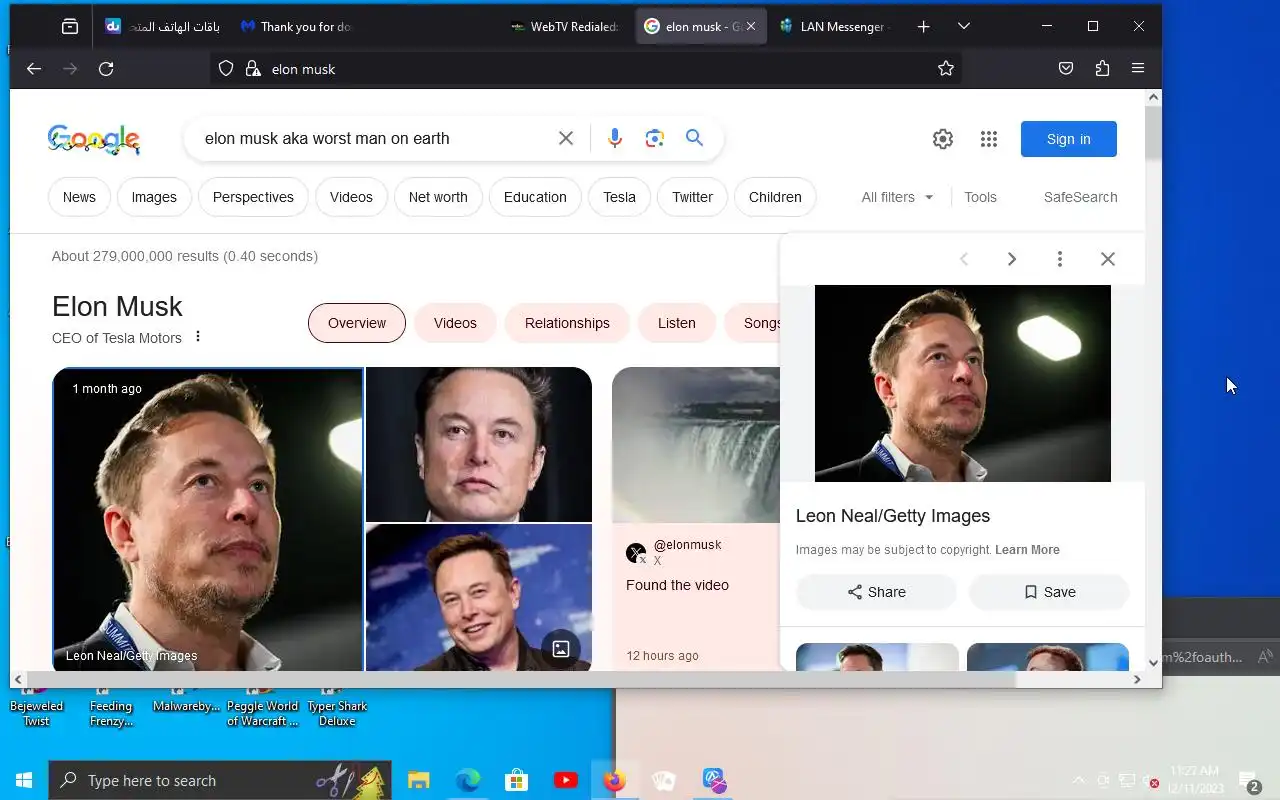Open the Pocket save icon in Firefox toolbar
The width and height of the screenshot is (1280, 800).
[x=1066, y=69]
